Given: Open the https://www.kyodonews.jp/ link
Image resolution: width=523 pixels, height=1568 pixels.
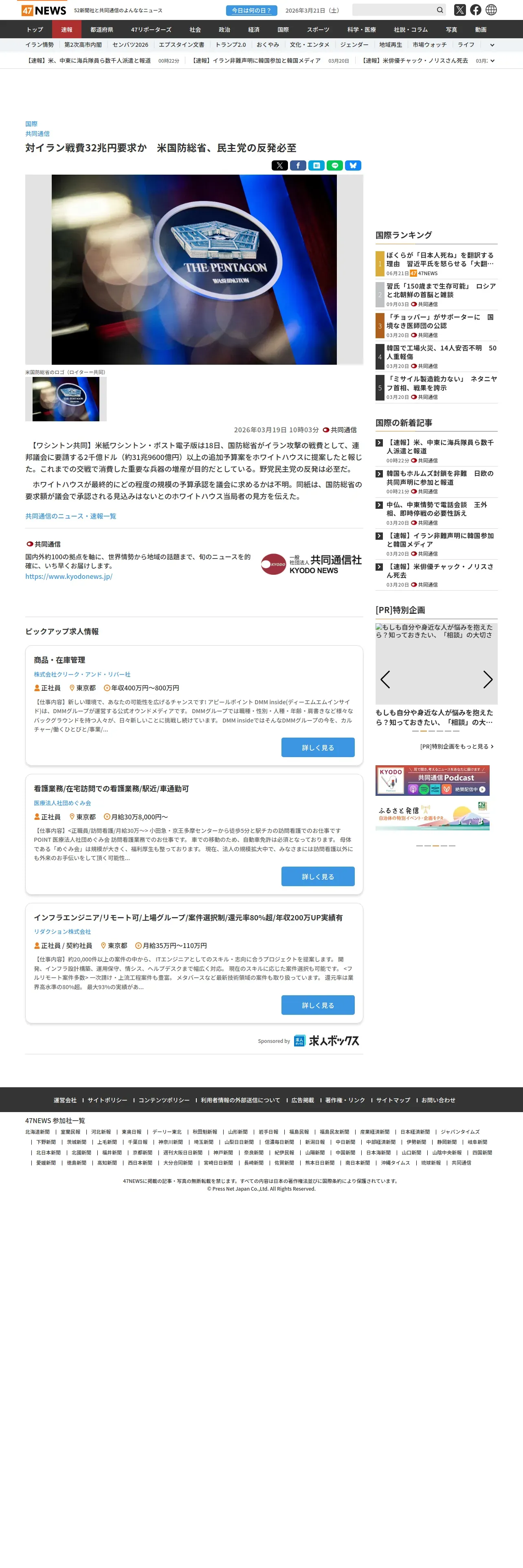Looking at the screenshot, I should (x=69, y=576).
